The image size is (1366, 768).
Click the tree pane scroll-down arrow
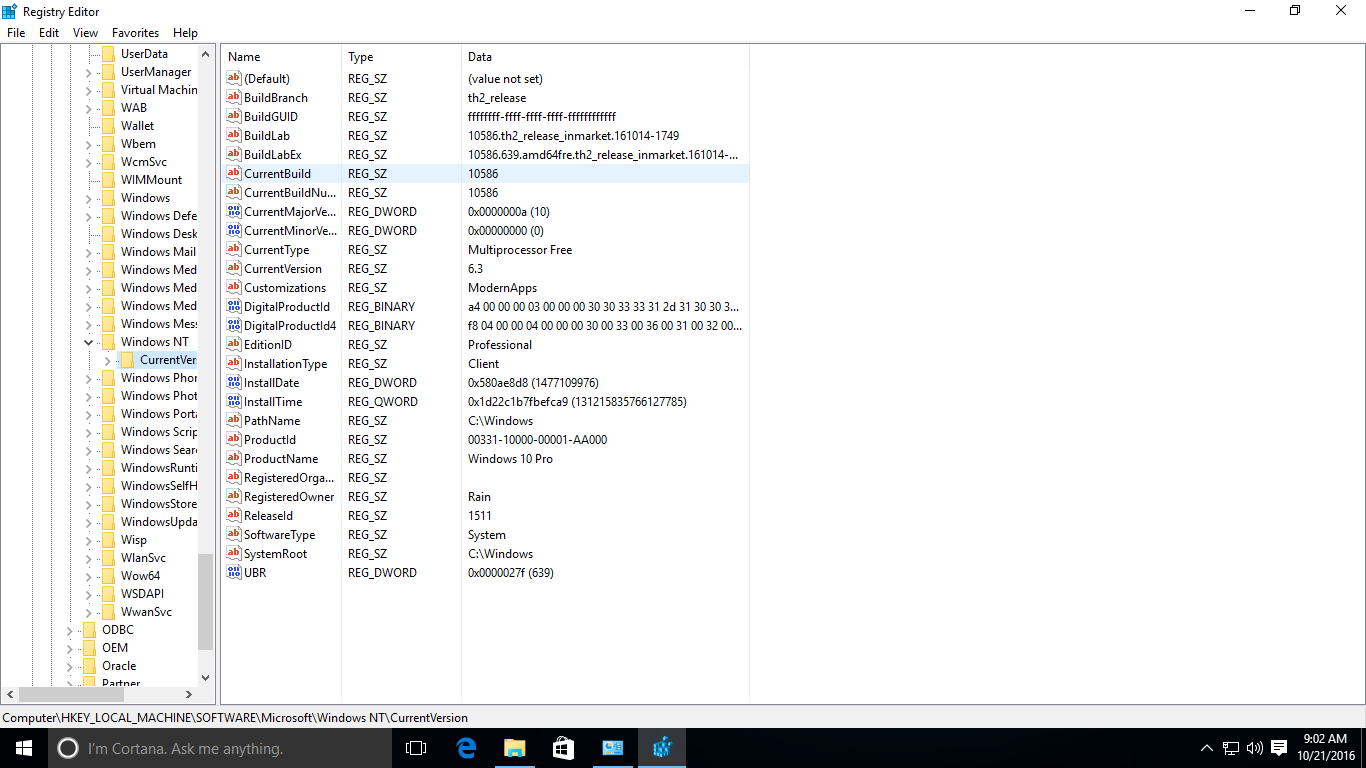(206, 677)
